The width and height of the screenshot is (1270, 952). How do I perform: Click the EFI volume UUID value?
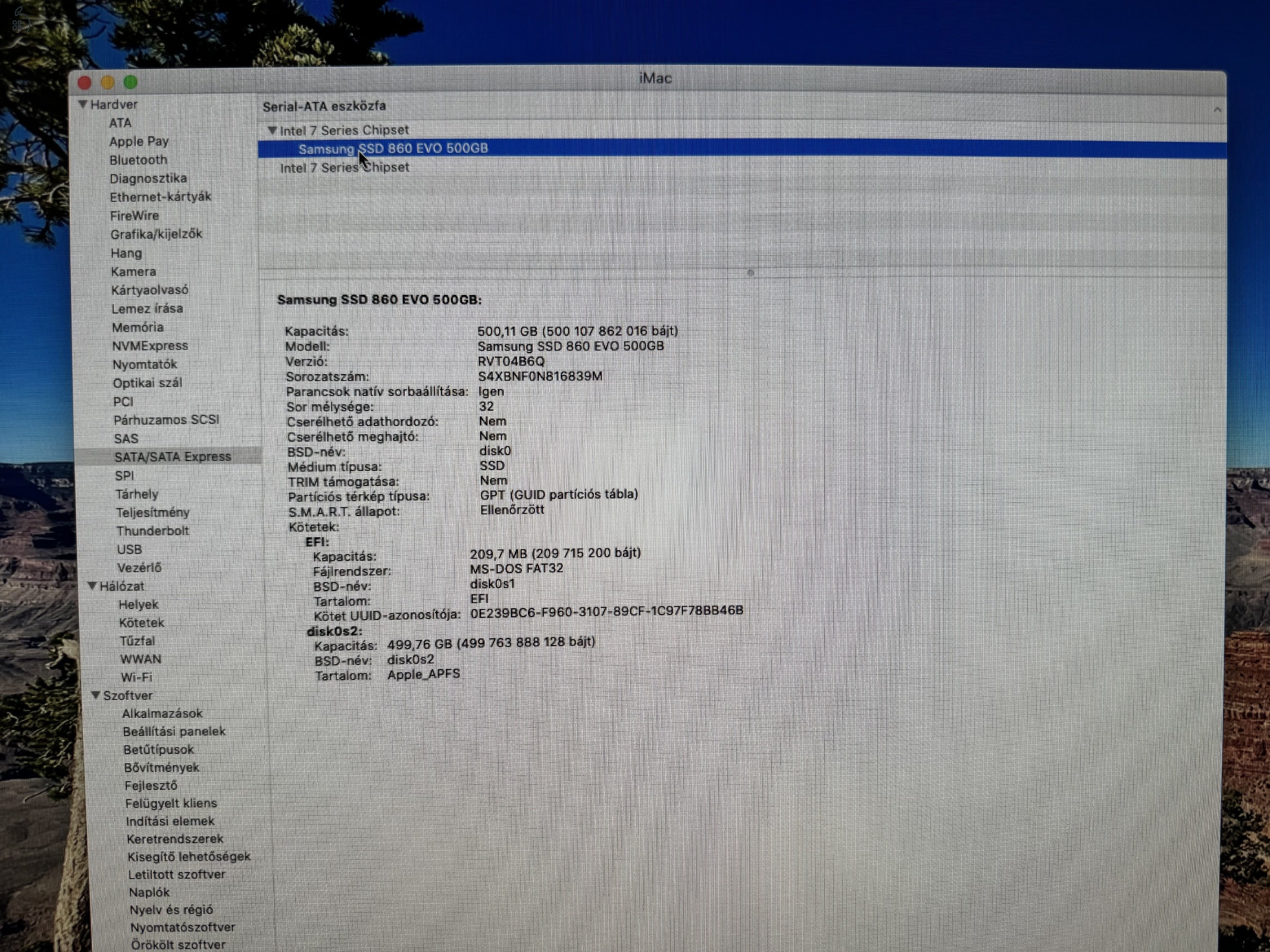[606, 612]
